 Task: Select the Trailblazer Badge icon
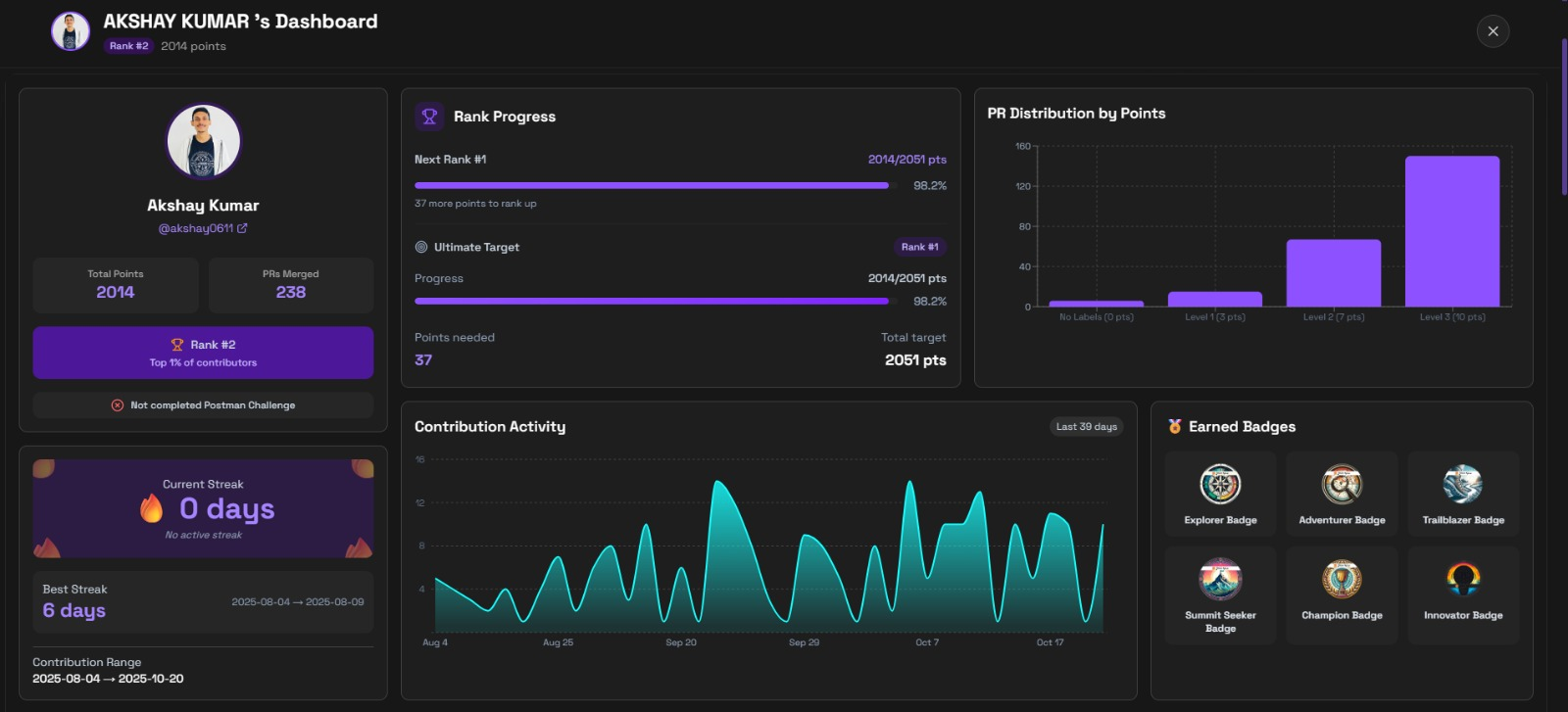tap(1462, 484)
